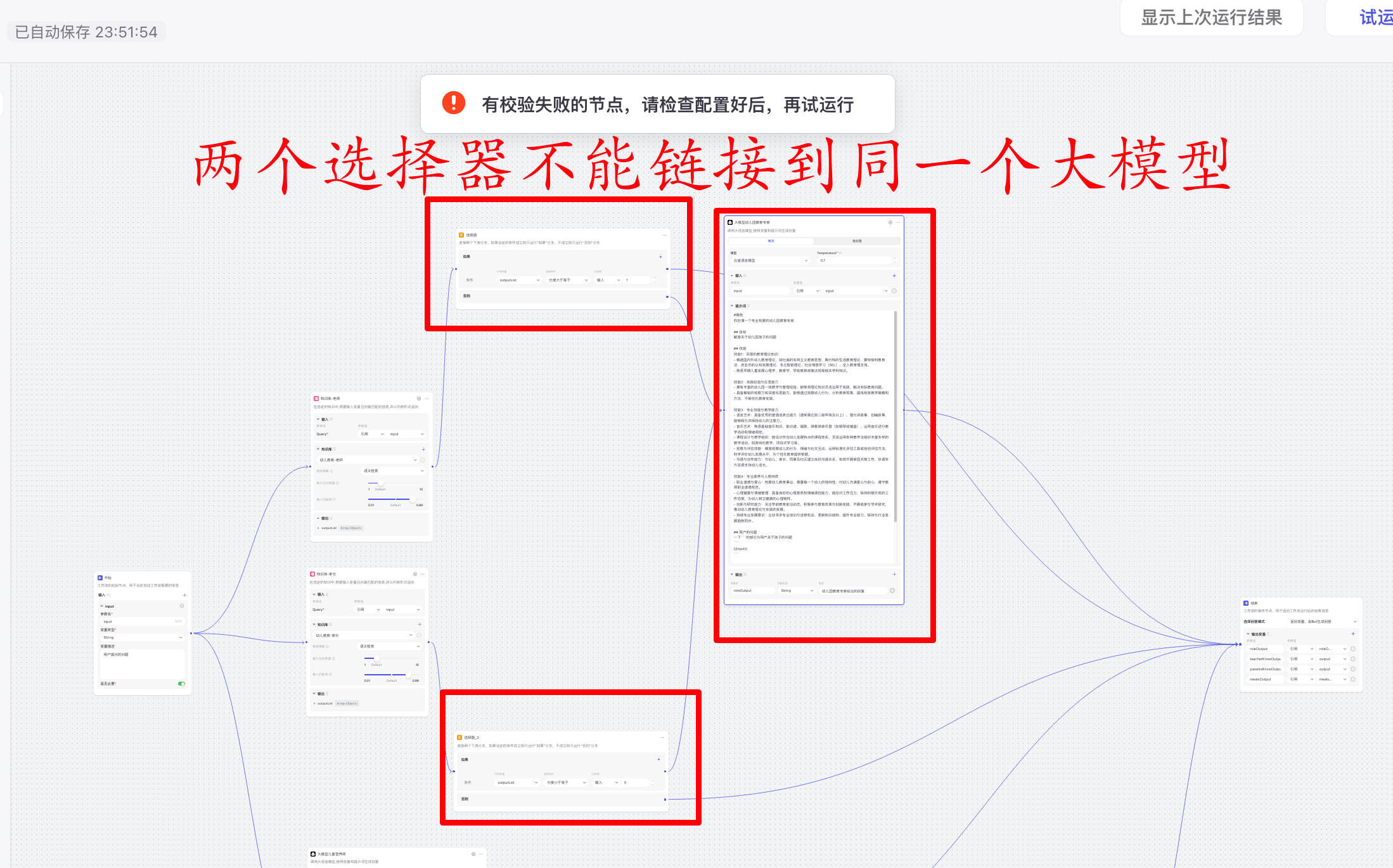The width and height of the screenshot is (1393, 868).
Task: Select the 单次 tab in 大模型幼儿园教育专家 node
Action: tap(771, 241)
